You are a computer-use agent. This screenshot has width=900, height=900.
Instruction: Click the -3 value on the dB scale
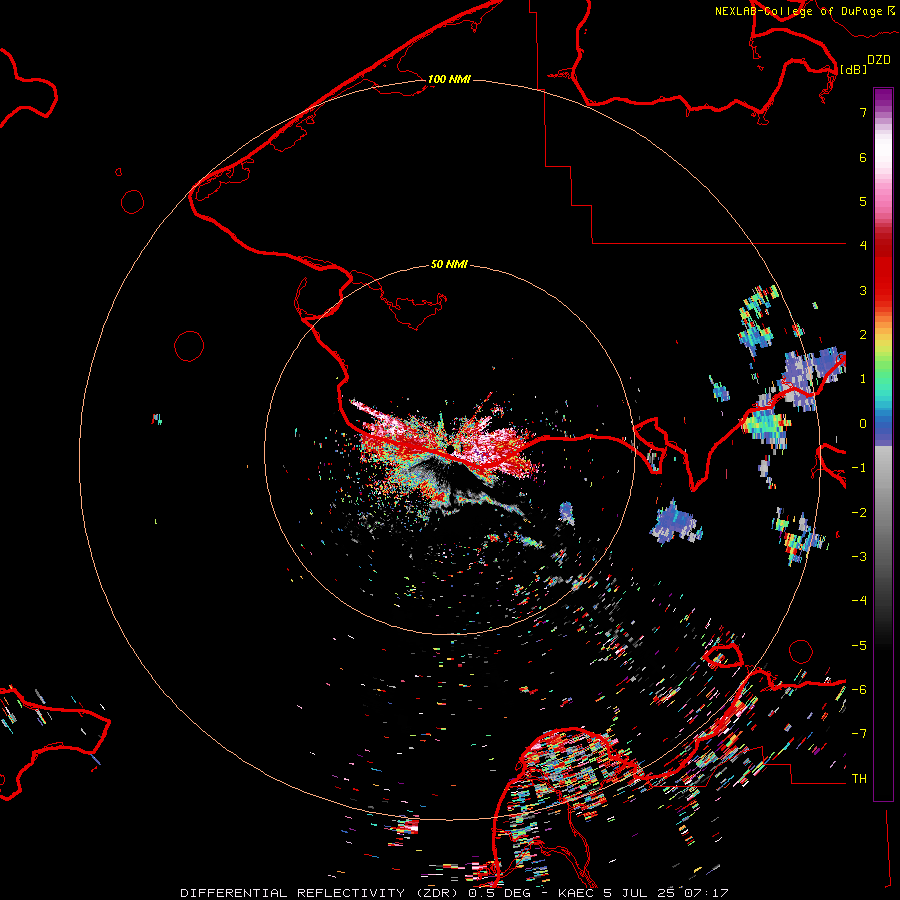[x=859, y=557]
